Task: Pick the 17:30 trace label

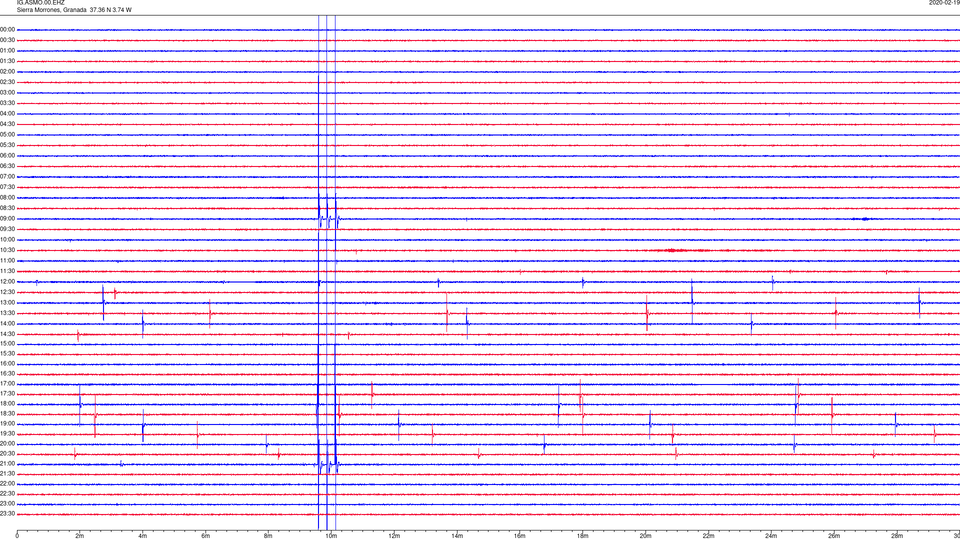Action: tap(7, 394)
